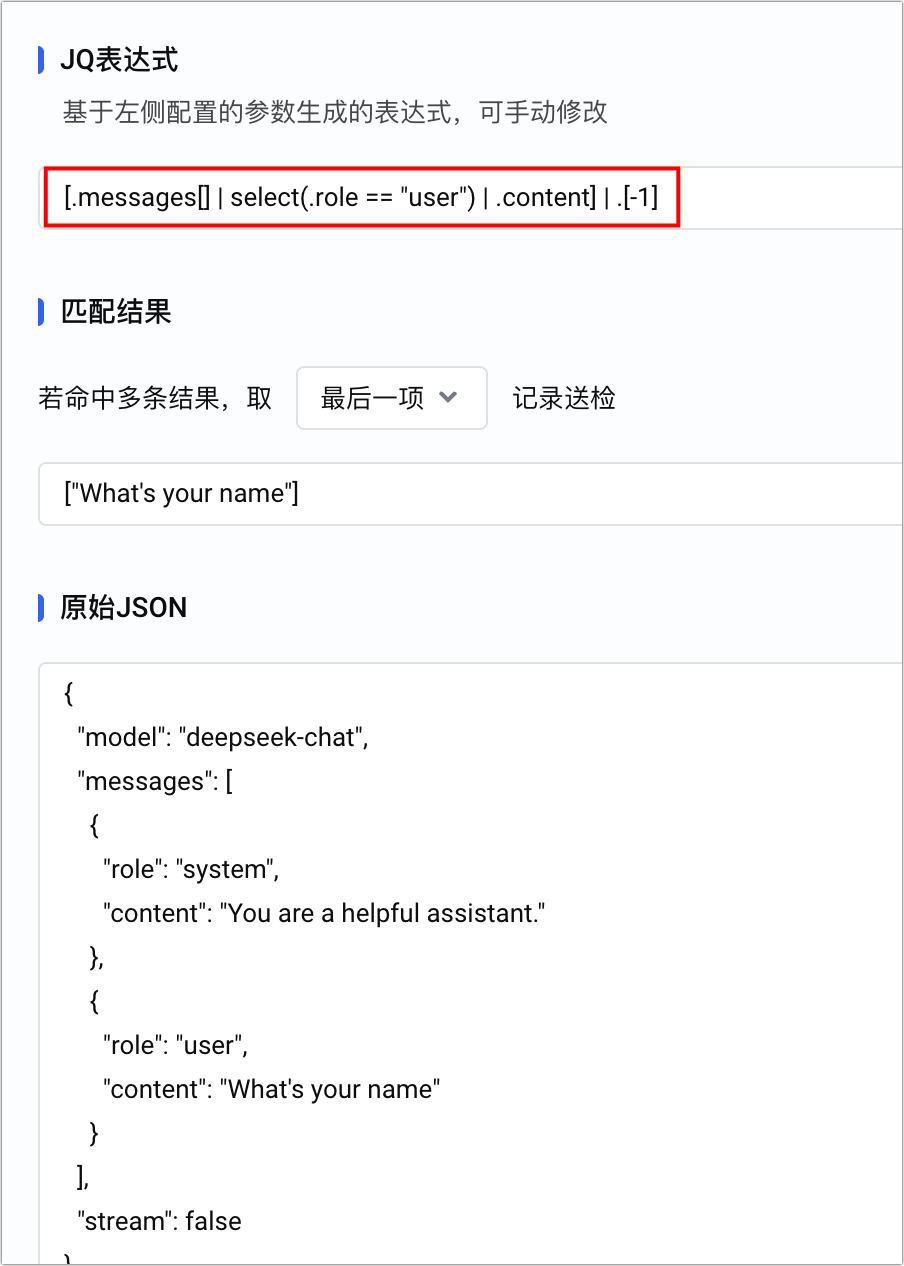Viewport: 904px width, 1266px height.
Task: Click the "role": "user" line
Action: click(x=175, y=1045)
